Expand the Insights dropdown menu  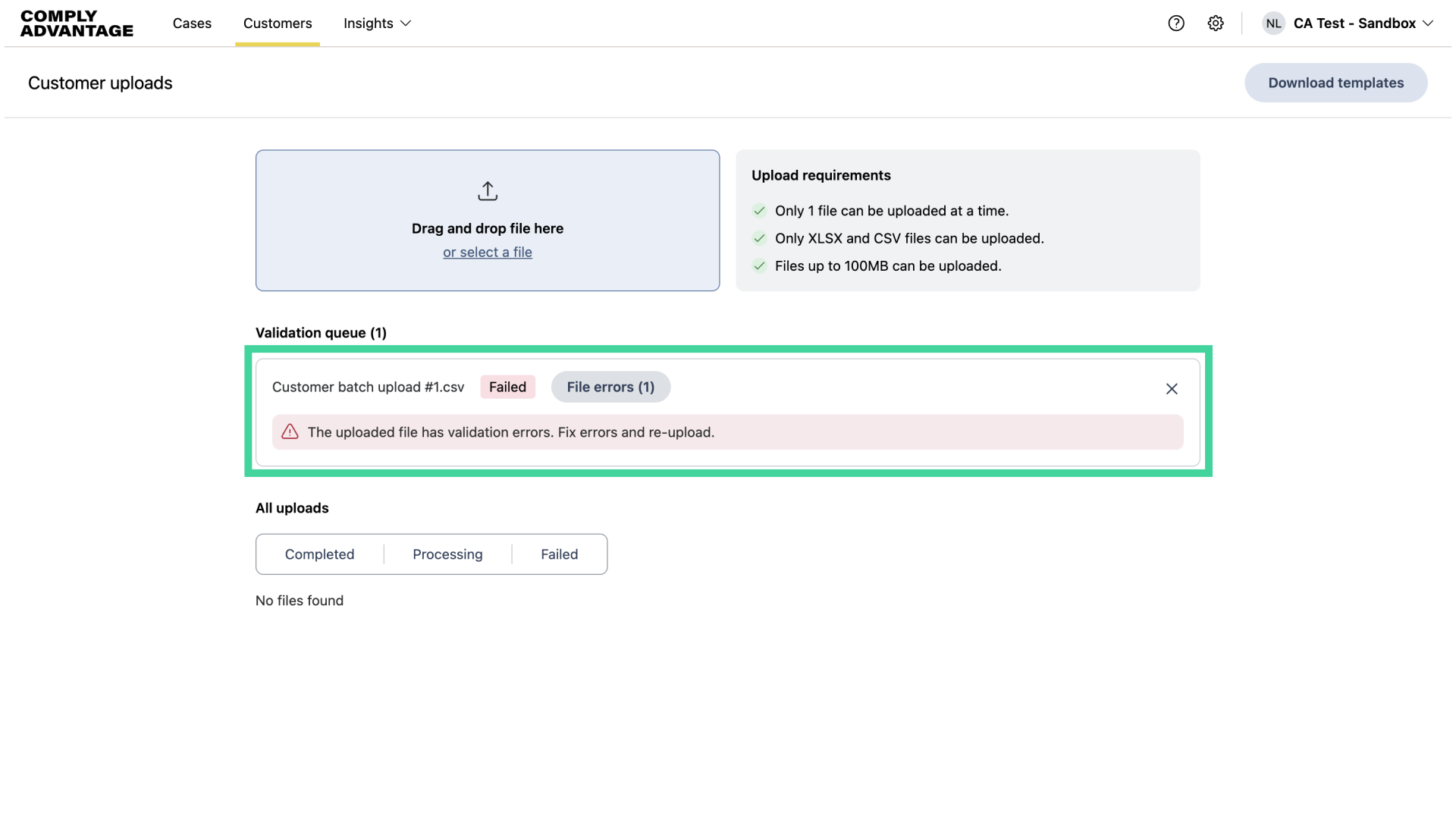click(377, 24)
